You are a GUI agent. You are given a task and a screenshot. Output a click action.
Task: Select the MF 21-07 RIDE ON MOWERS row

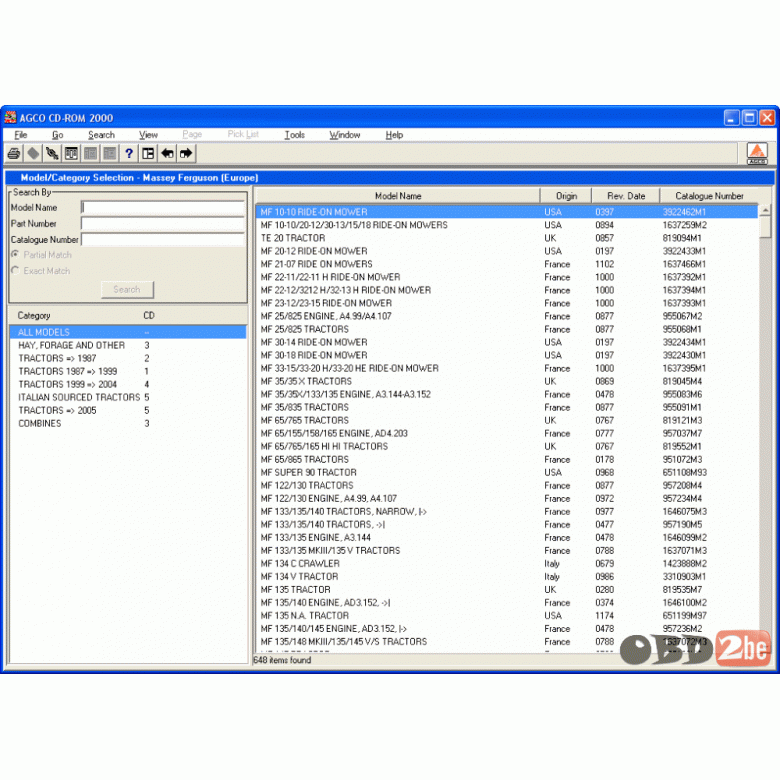506,264
